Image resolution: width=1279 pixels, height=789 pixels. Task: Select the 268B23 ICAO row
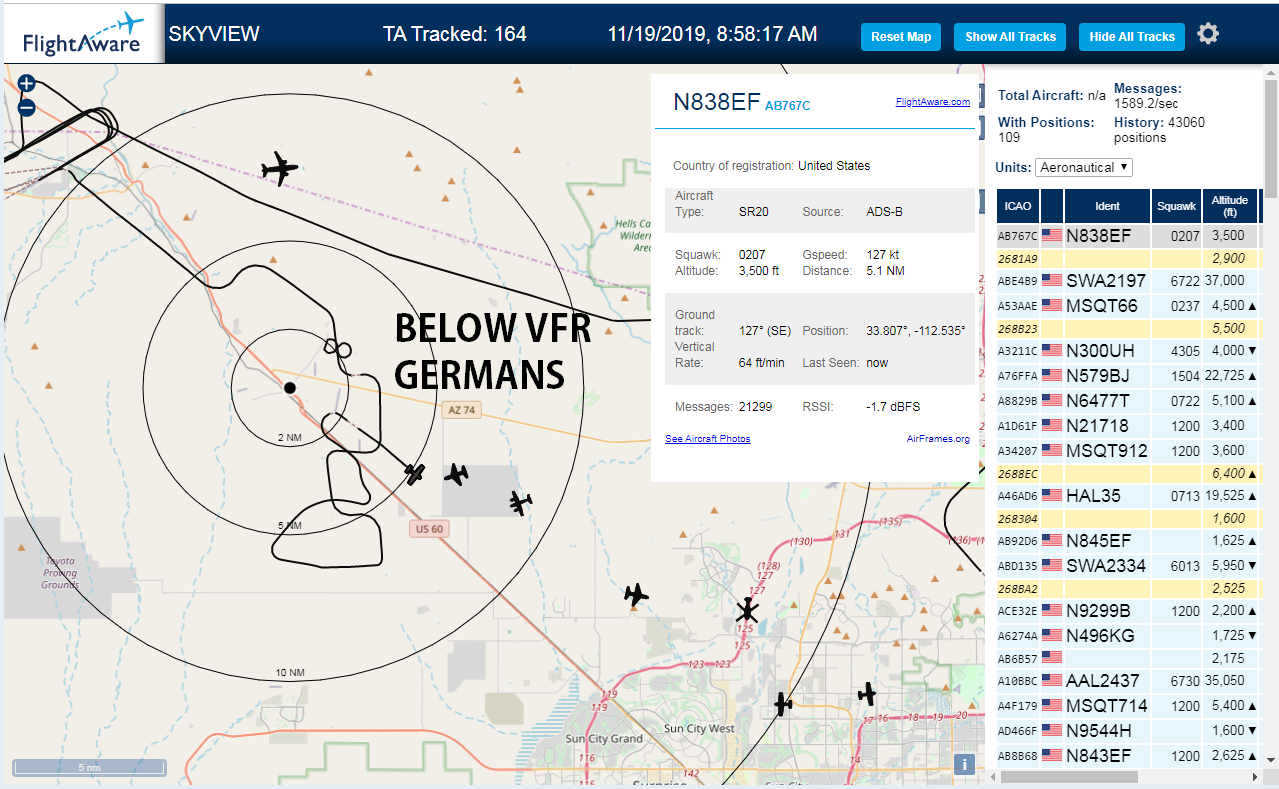(1128, 329)
